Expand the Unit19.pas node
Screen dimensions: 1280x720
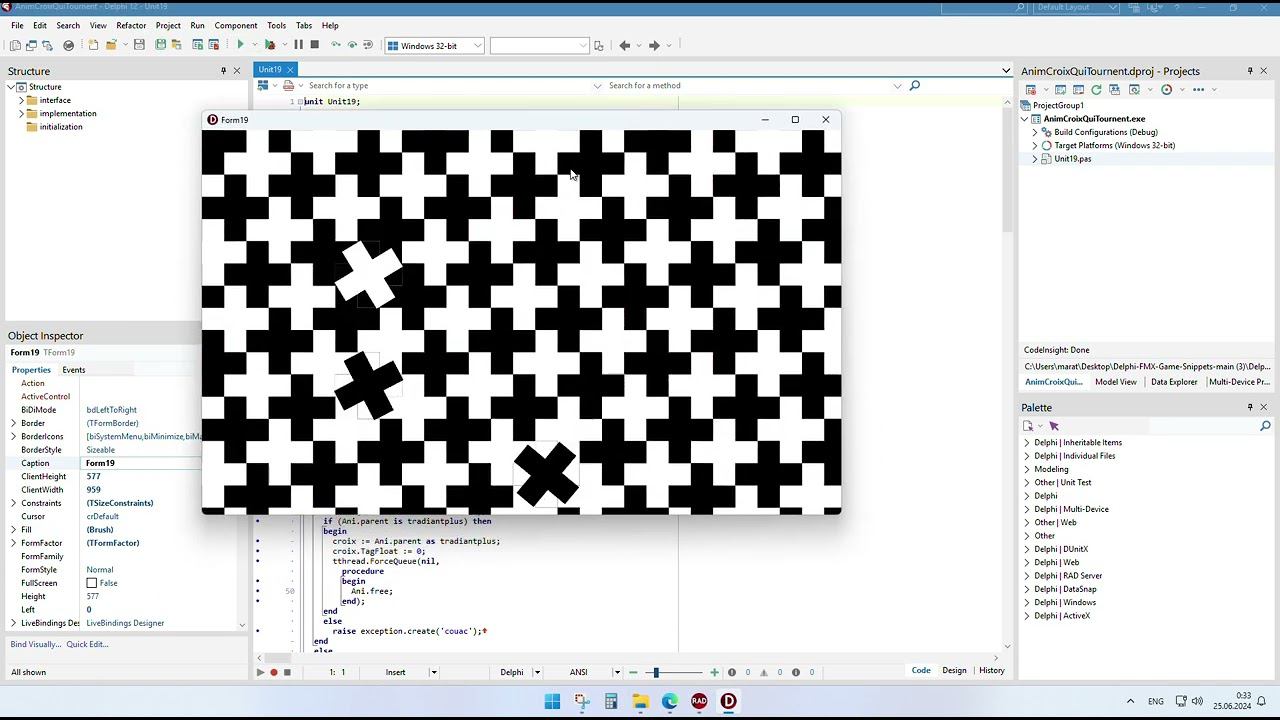pyautogui.click(x=1035, y=159)
